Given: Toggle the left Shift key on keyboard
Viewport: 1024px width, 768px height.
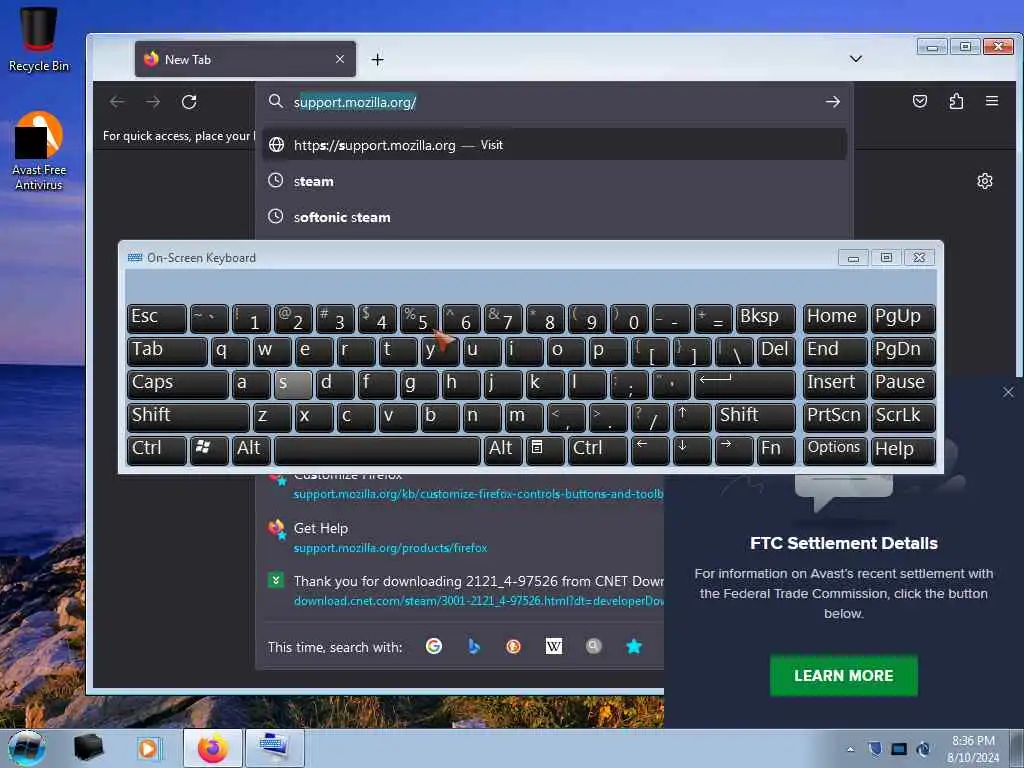Looking at the screenshot, I should tap(188, 417).
